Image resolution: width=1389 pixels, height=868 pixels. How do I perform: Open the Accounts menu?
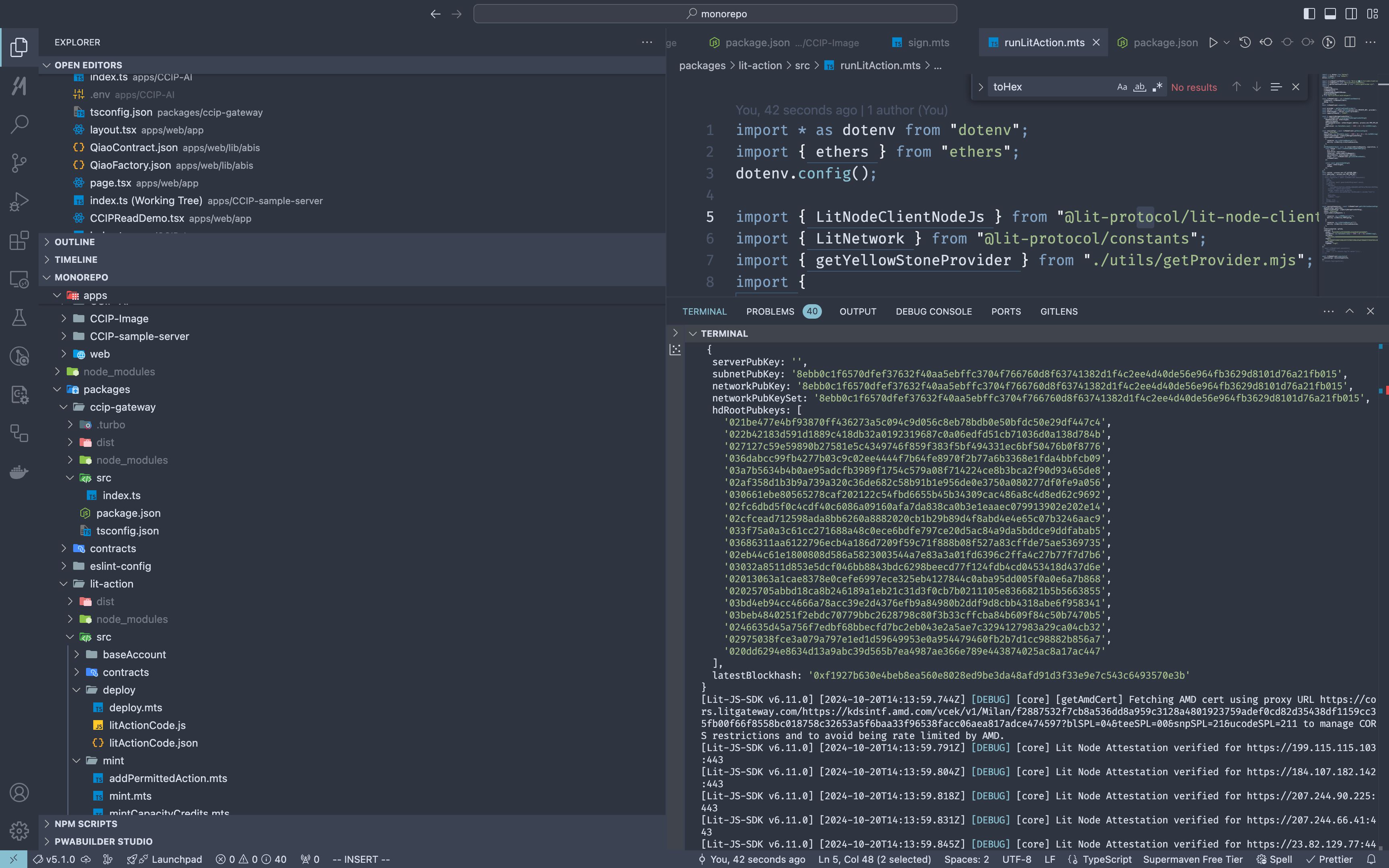pyautogui.click(x=19, y=792)
